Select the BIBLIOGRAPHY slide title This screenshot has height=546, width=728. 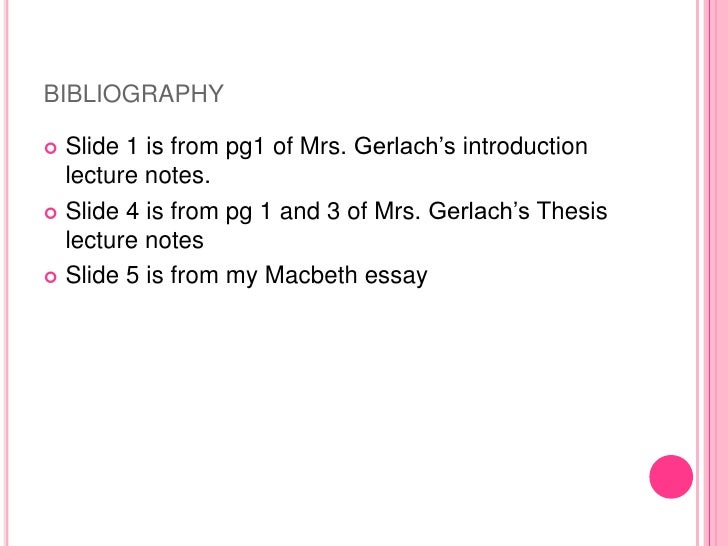coord(134,95)
